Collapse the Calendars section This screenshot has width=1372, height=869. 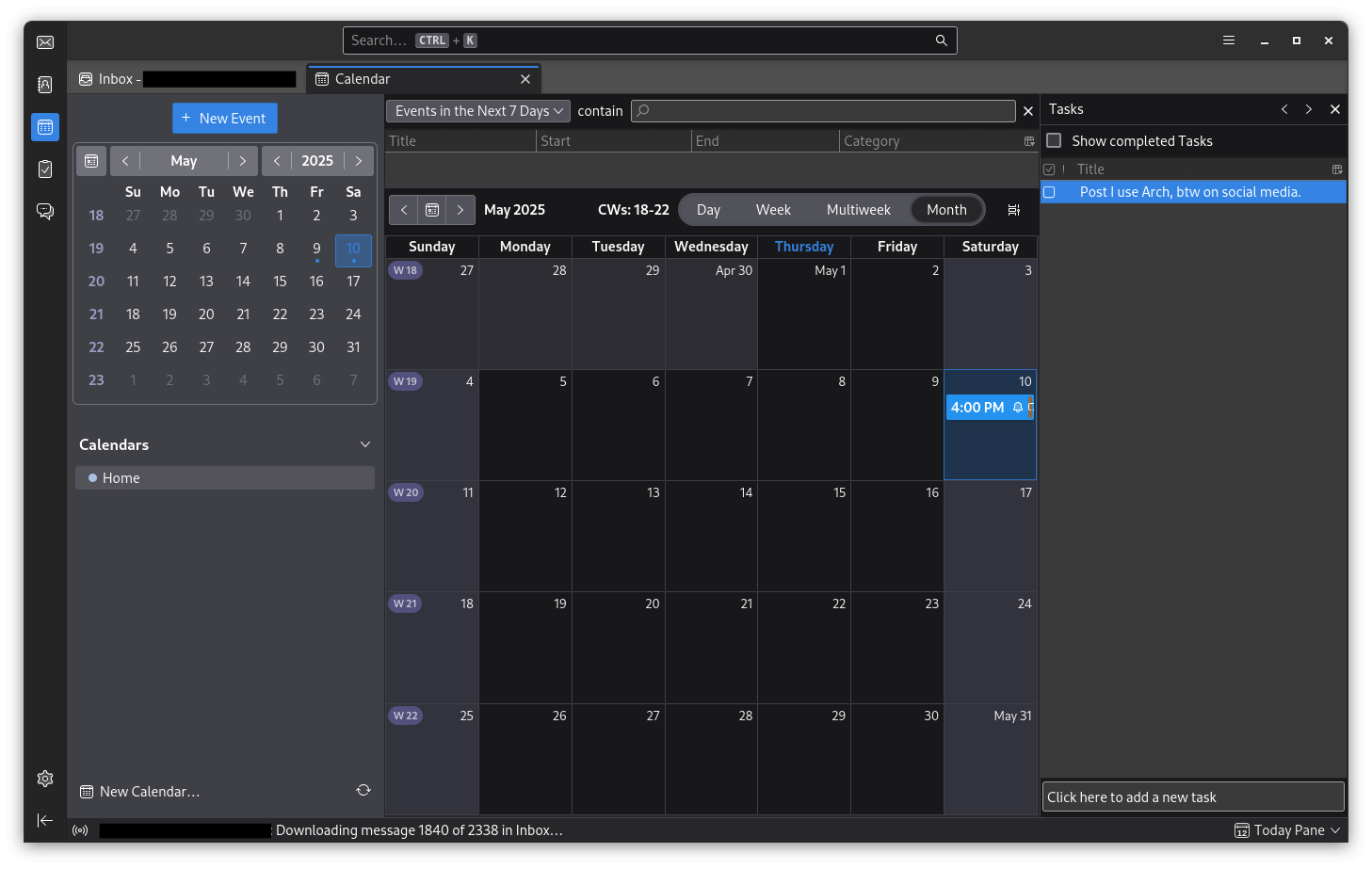(x=365, y=444)
